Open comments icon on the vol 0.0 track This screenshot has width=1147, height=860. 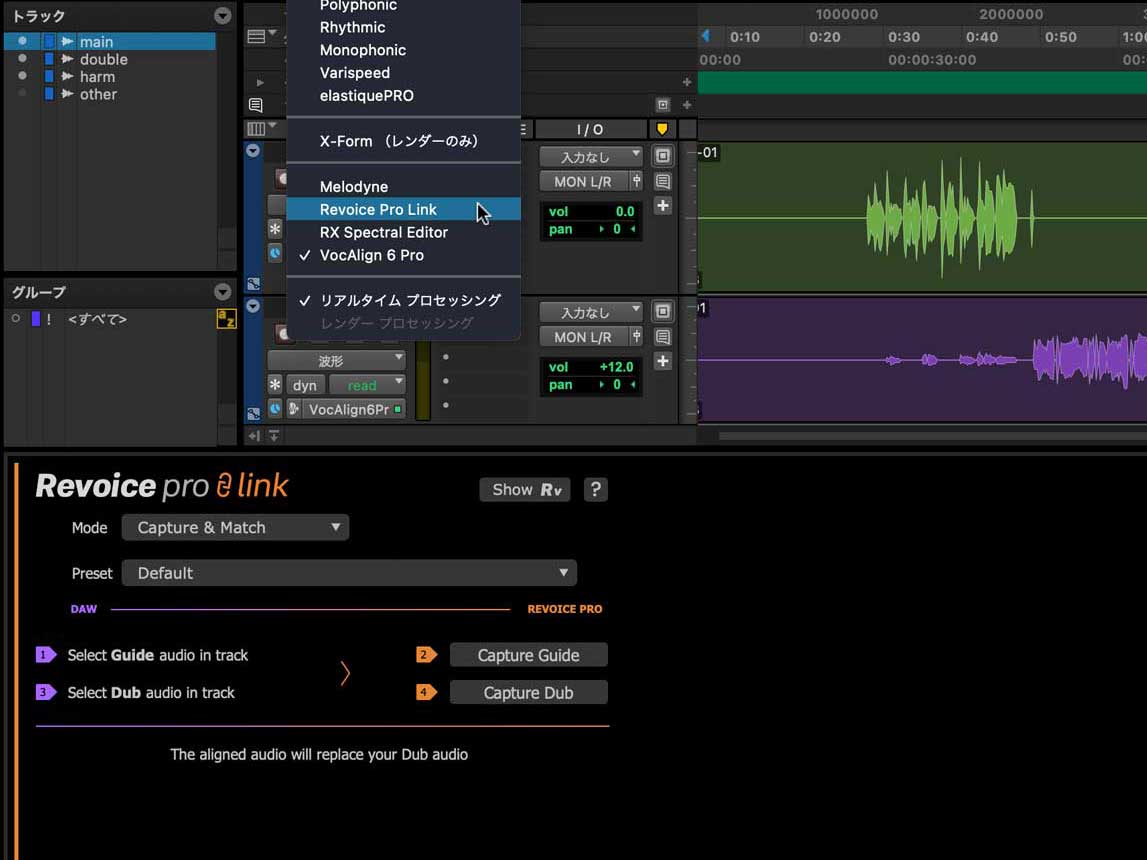click(663, 181)
